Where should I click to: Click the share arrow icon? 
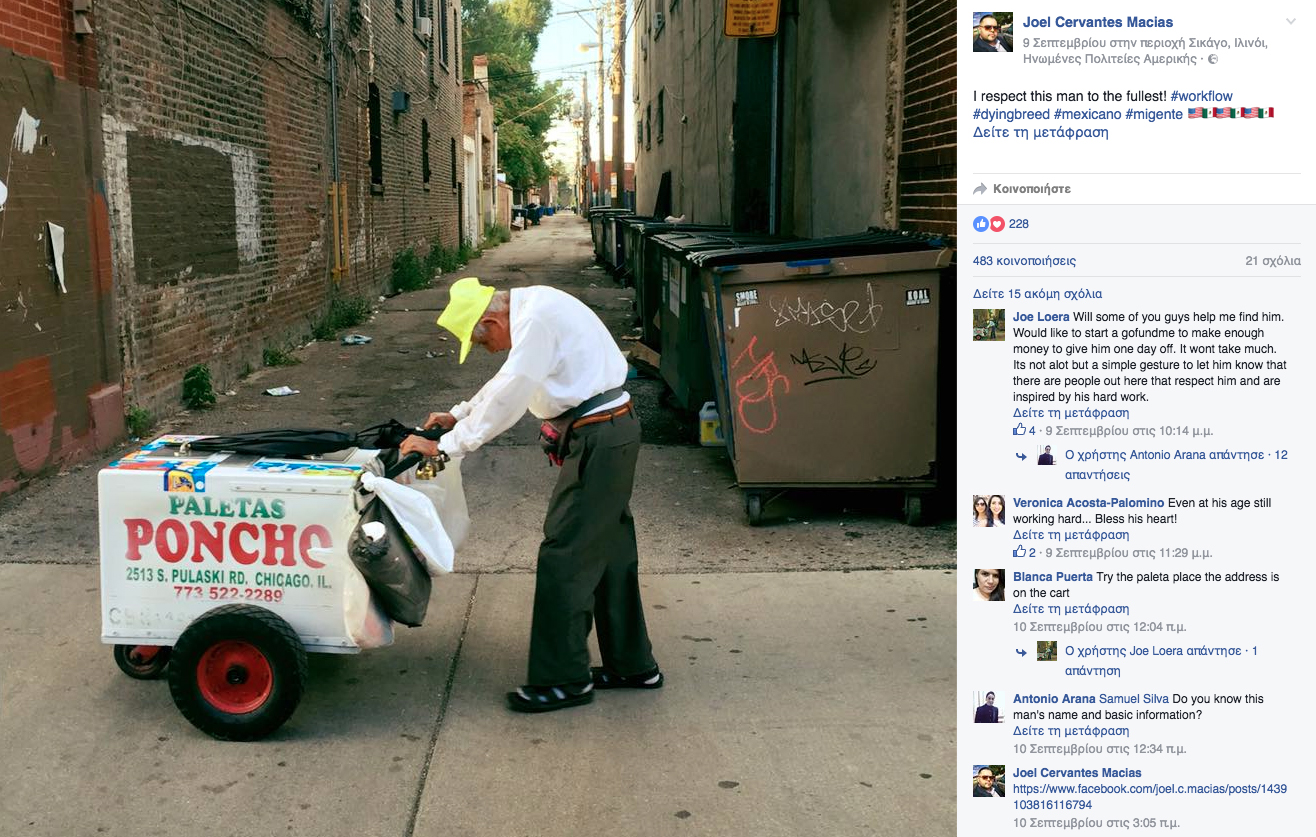(x=980, y=188)
